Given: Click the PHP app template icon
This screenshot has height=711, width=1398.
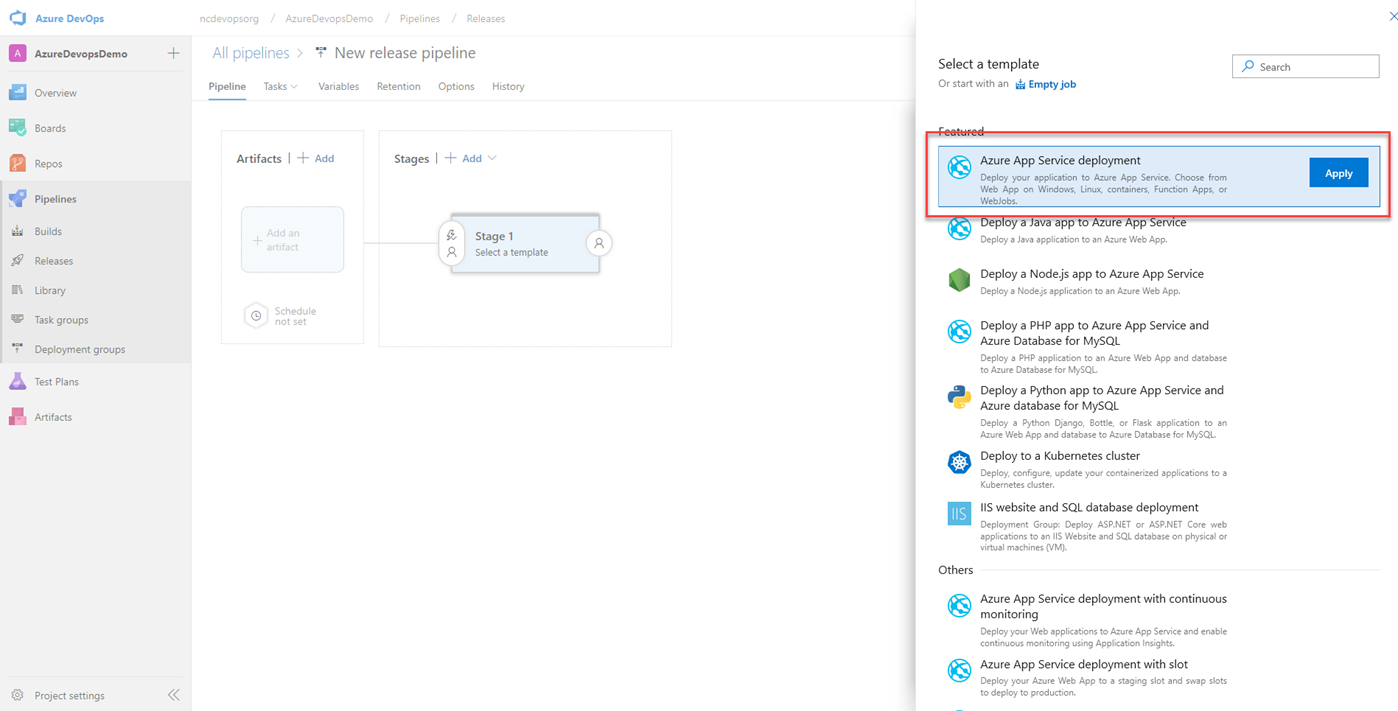Looking at the screenshot, I should point(959,332).
